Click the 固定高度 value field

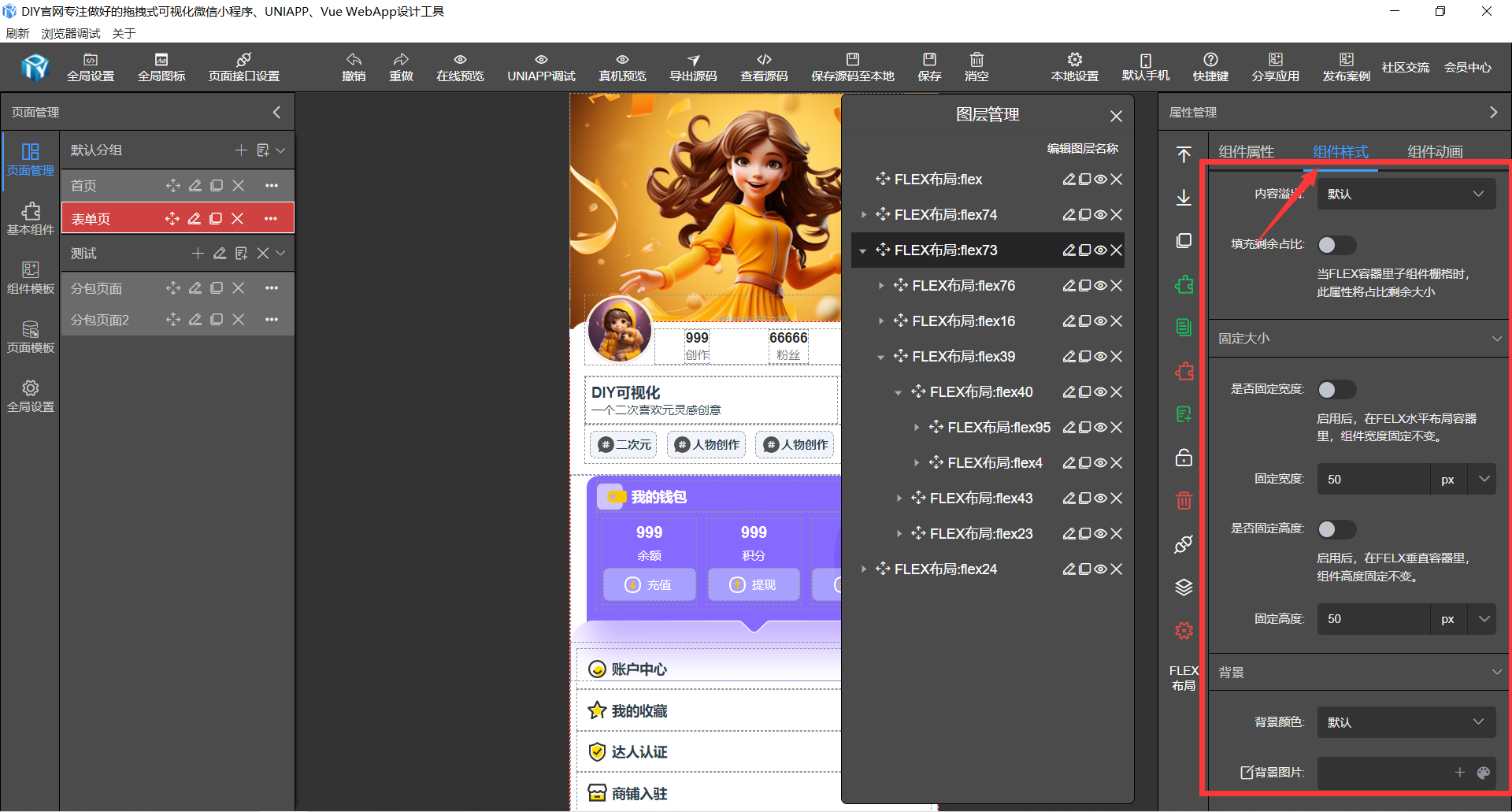(1373, 619)
